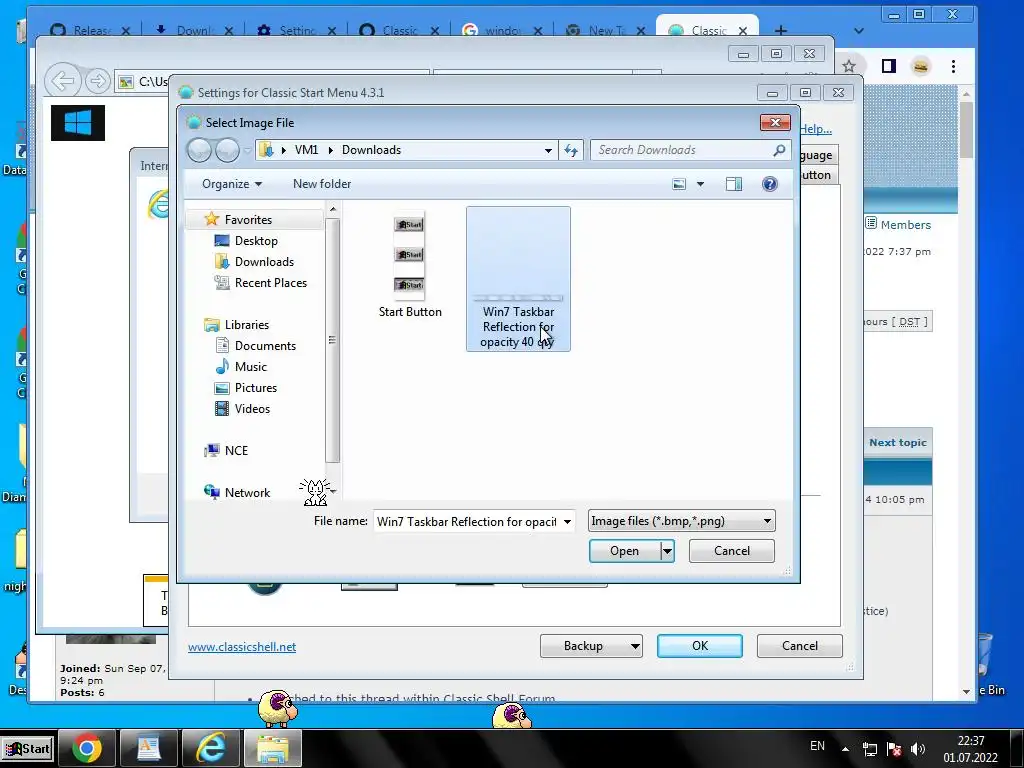This screenshot has height=768, width=1024.
Task: Click the search magnifier in Search Downloads
Action: pos(778,150)
